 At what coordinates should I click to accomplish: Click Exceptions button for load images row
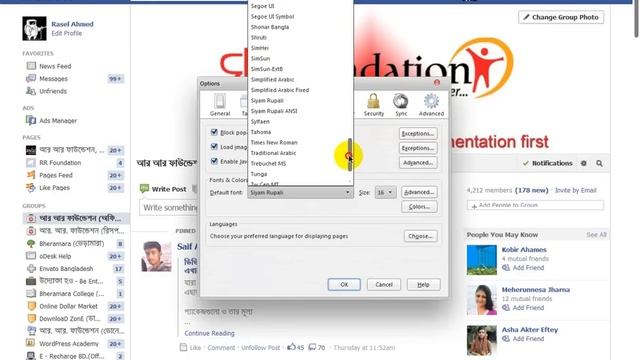tap(418, 148)
